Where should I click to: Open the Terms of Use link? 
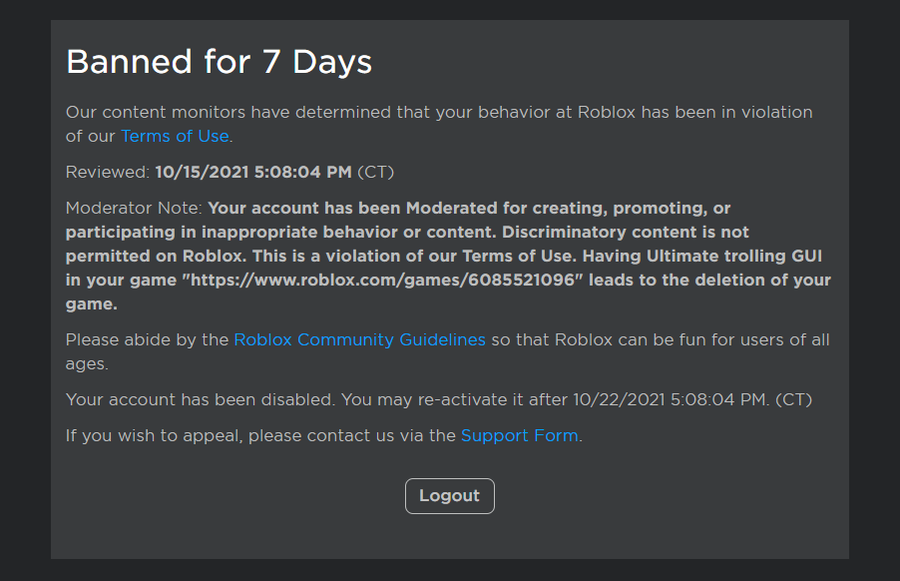[x=175, y=136]
